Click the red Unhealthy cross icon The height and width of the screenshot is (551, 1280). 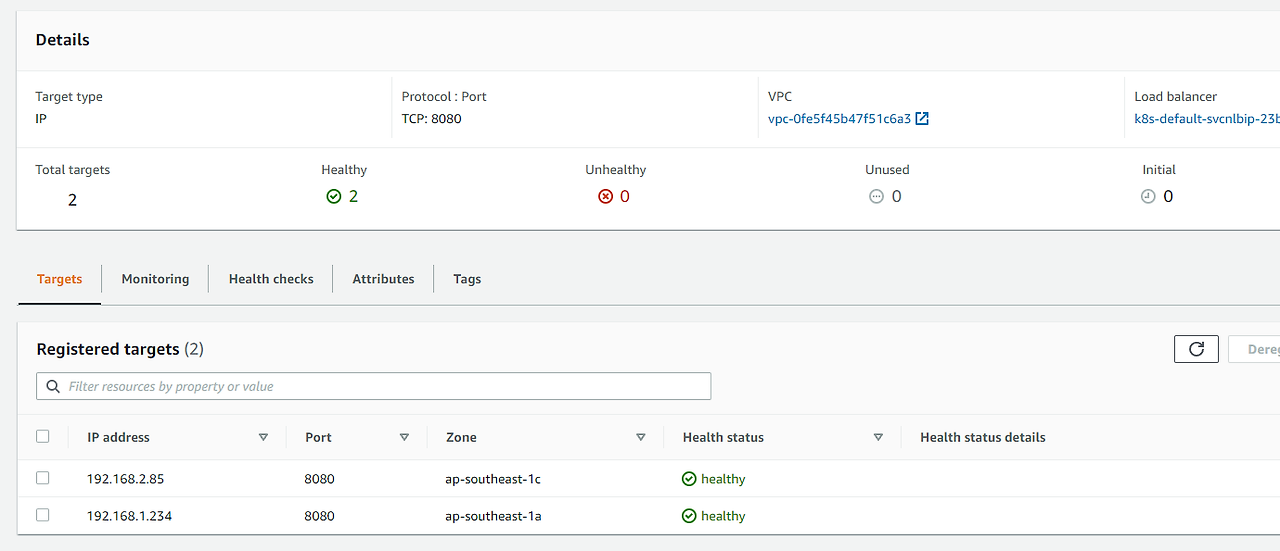click(605, 197)
